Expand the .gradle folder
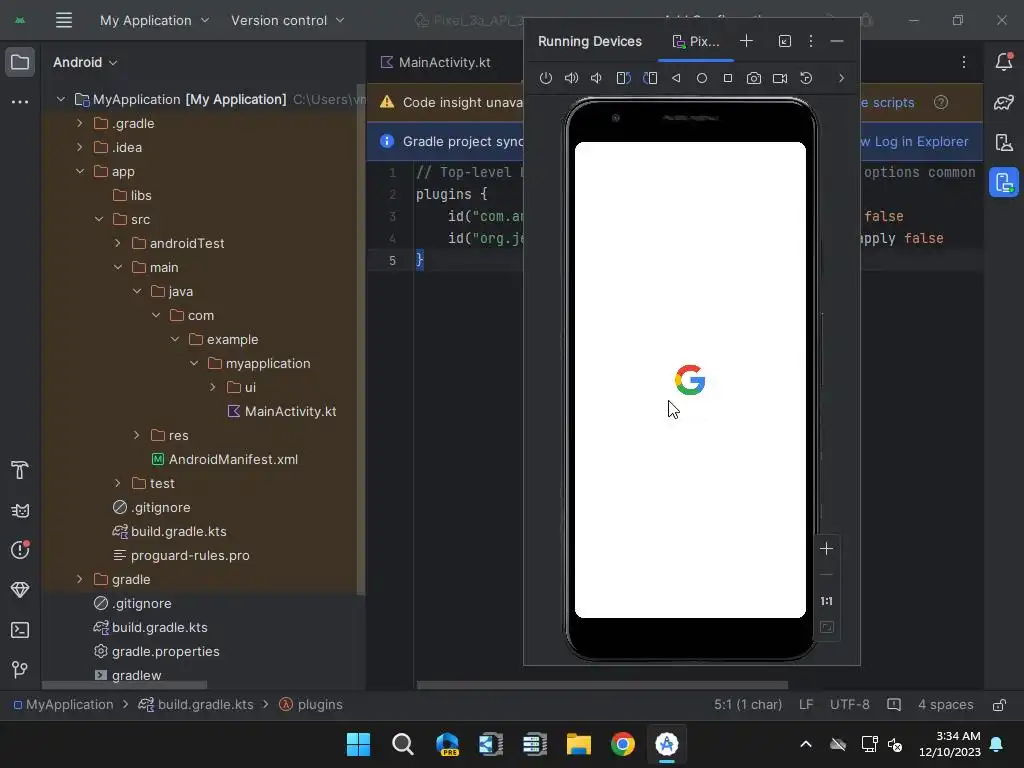1024x768 pixels. pyautogui.click(x=80, y=123)
